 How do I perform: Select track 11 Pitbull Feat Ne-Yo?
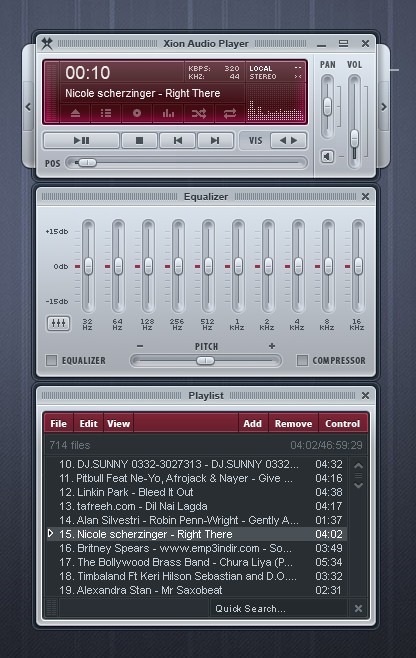pyautogui.click(x=196, y=478)
